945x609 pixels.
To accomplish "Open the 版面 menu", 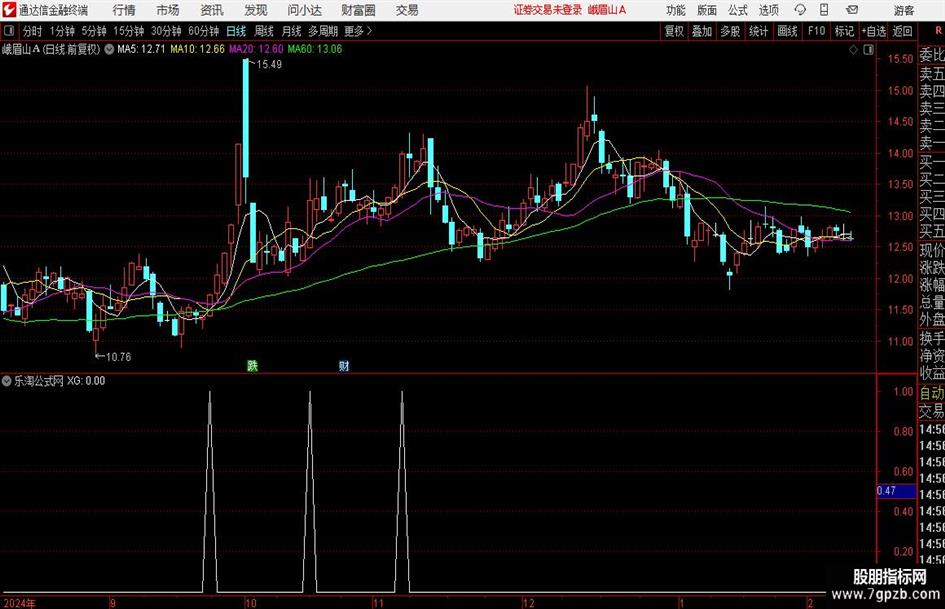I will coord(707,10).
